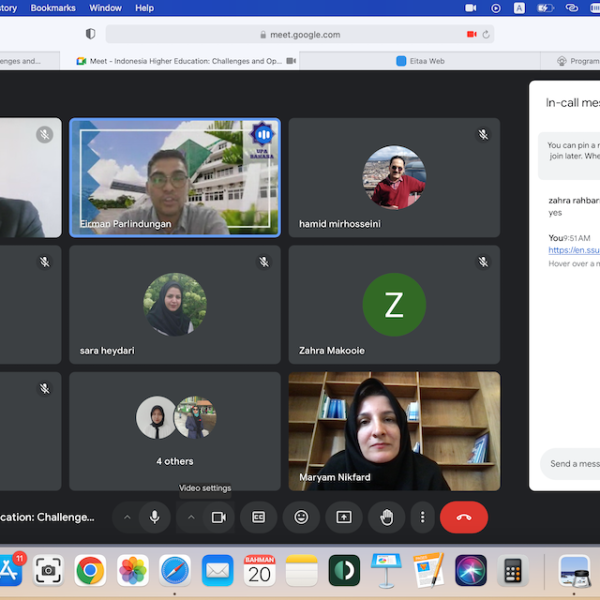
Task: Click the privacy shield icon beside address bar
Action: coord(90,34)
